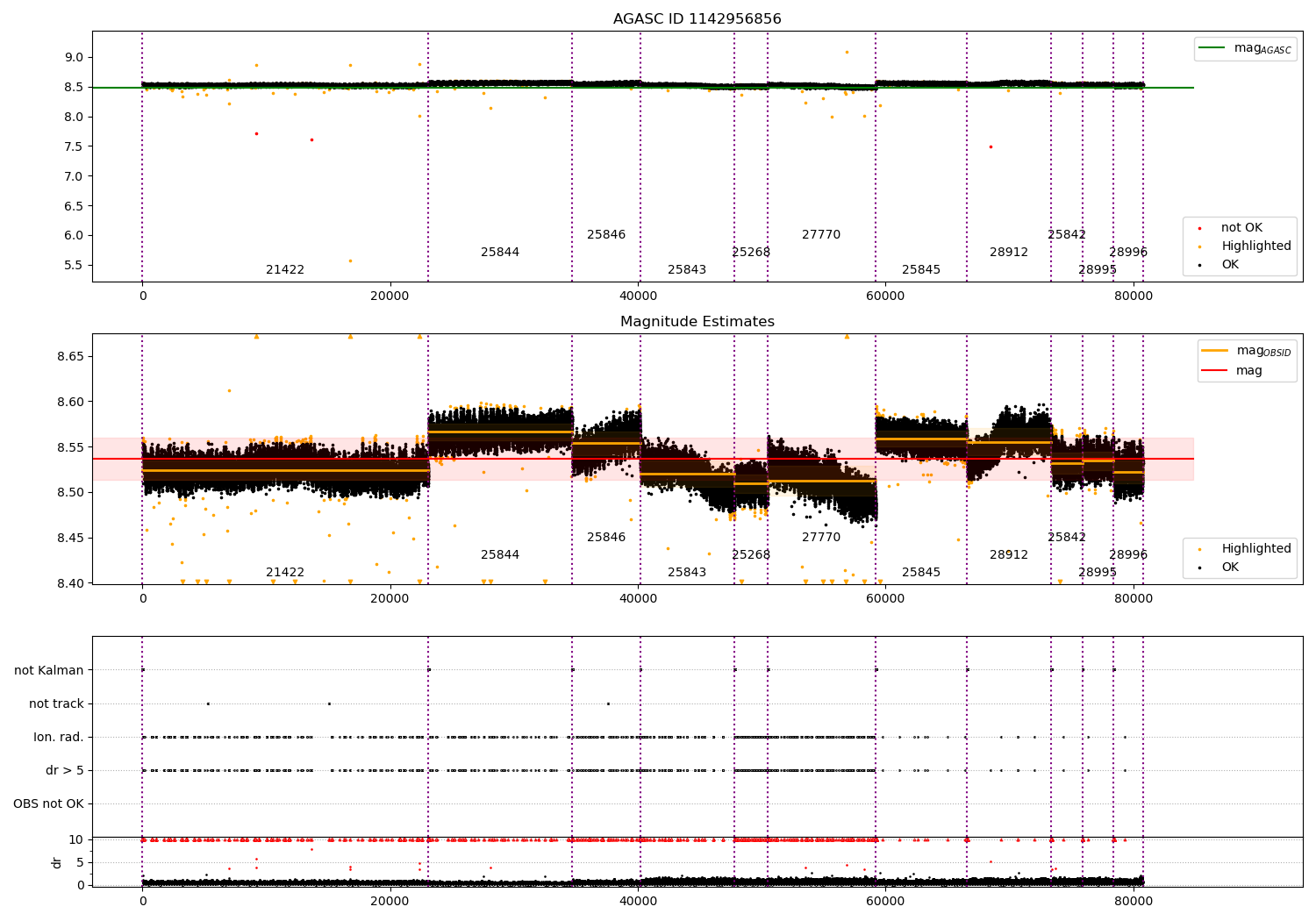Viewport: 1316px width, 921px height.
Task: Click the rotated 'dr' y-axis label
Action: click(x=57, y=863)
